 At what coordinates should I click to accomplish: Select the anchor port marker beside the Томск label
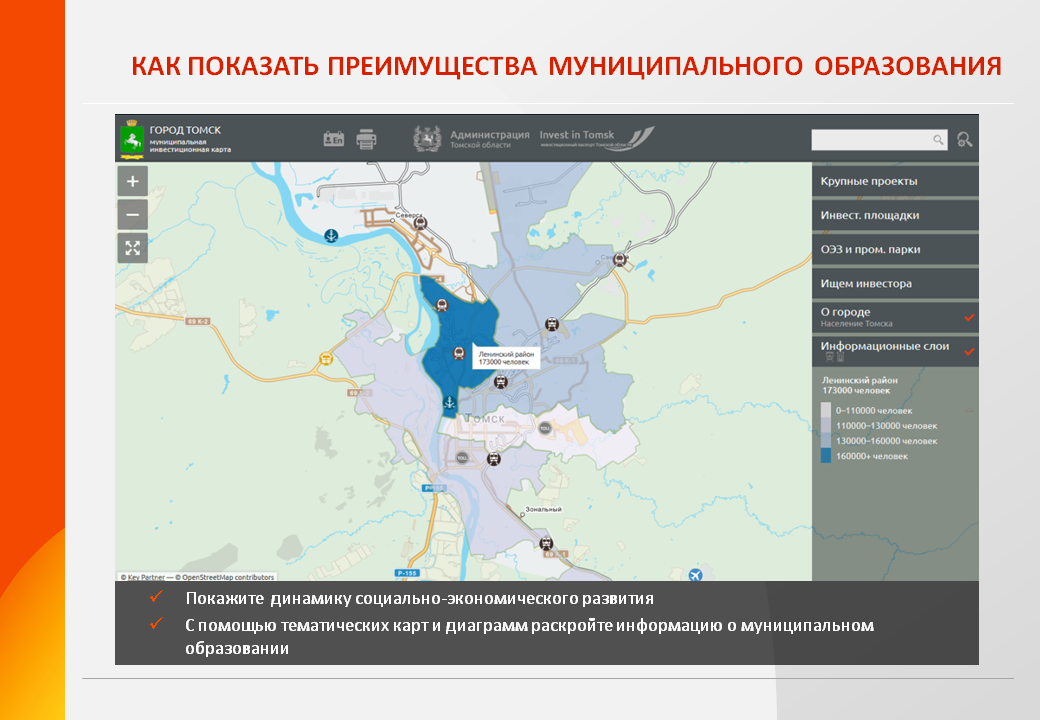pos(449,402)
